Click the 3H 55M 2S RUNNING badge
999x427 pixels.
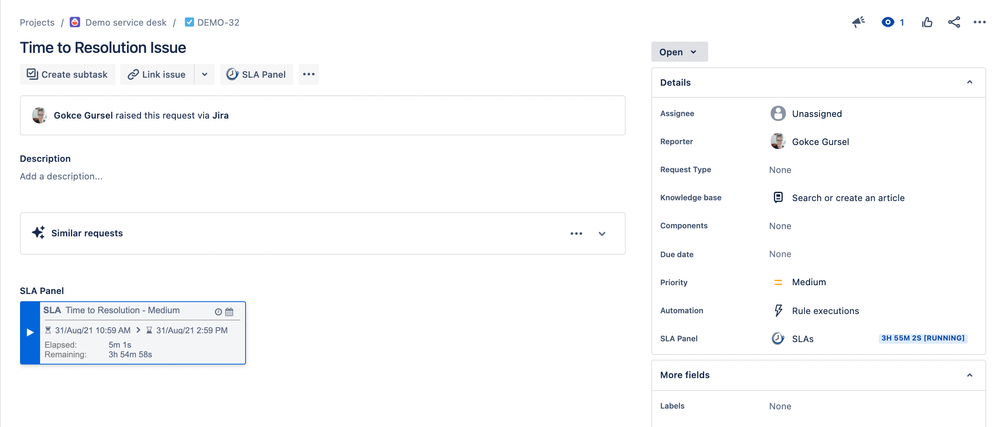tap(923, 338)
